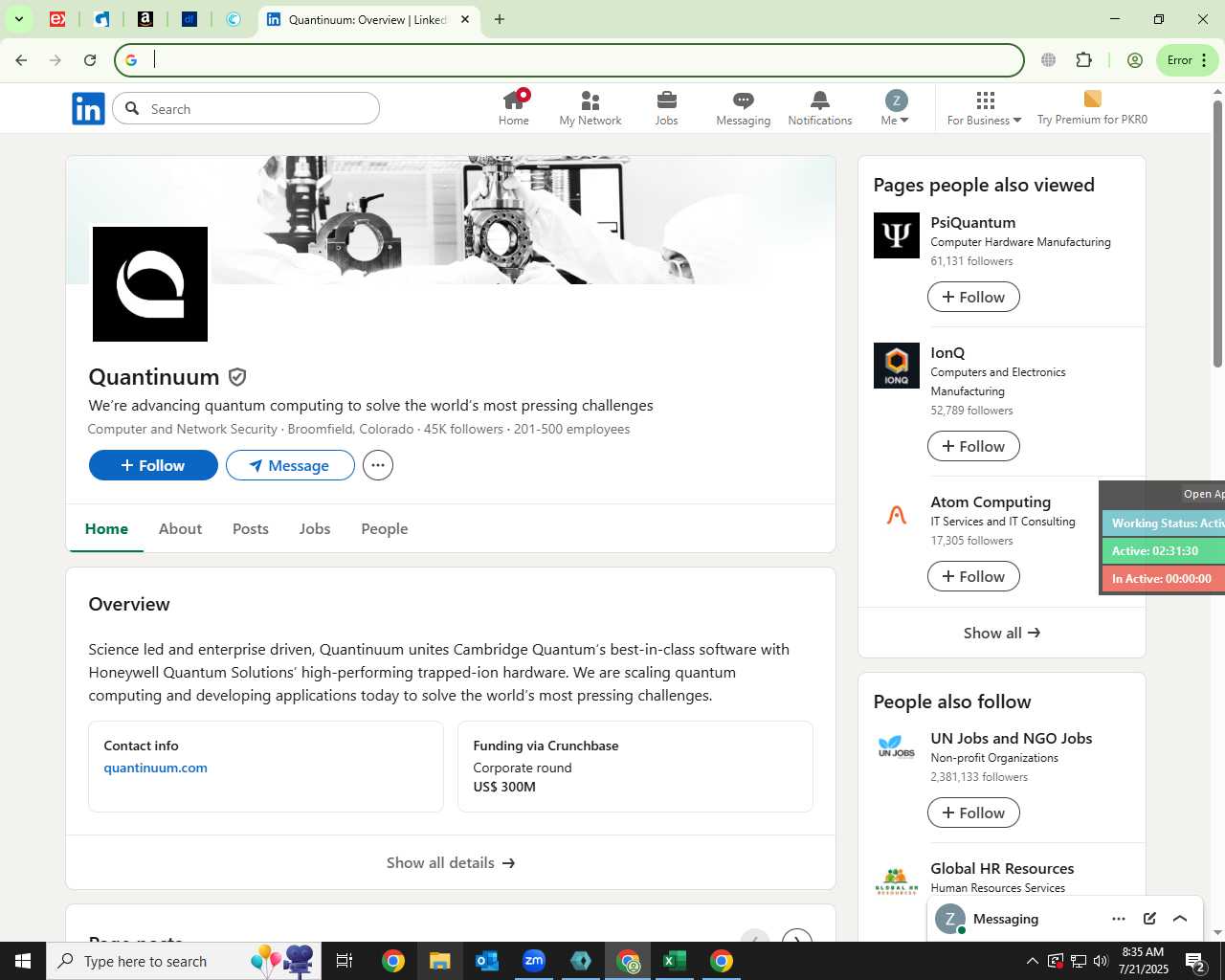Open Windows Start menu
The image size is (1225, 980).
point(23,961)
